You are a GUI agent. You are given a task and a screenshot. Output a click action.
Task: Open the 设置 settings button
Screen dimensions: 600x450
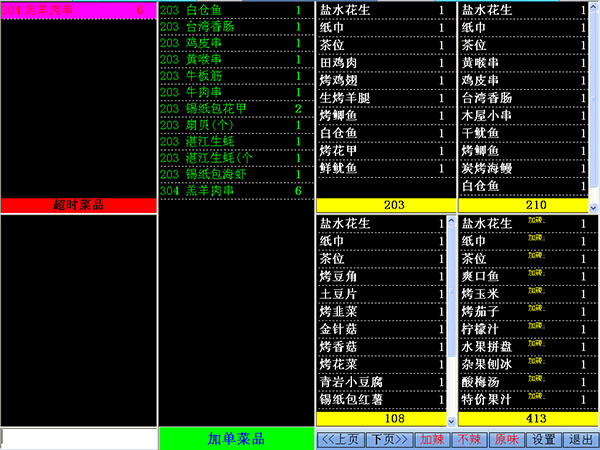[x=543, y=438]
